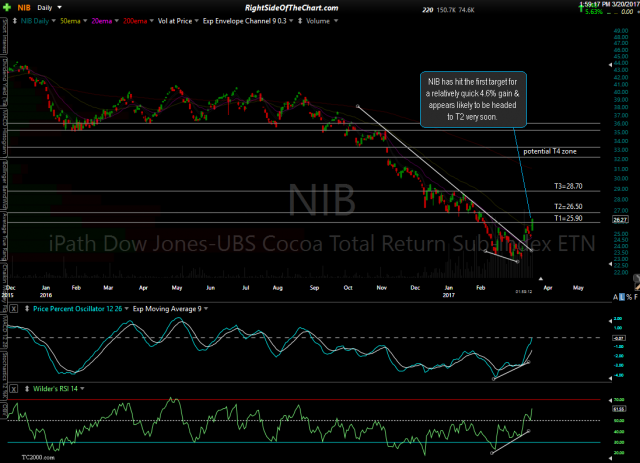Click the potential T4 zone label
The width and height of the screenshot is (640, 463).
pos(550,151)
